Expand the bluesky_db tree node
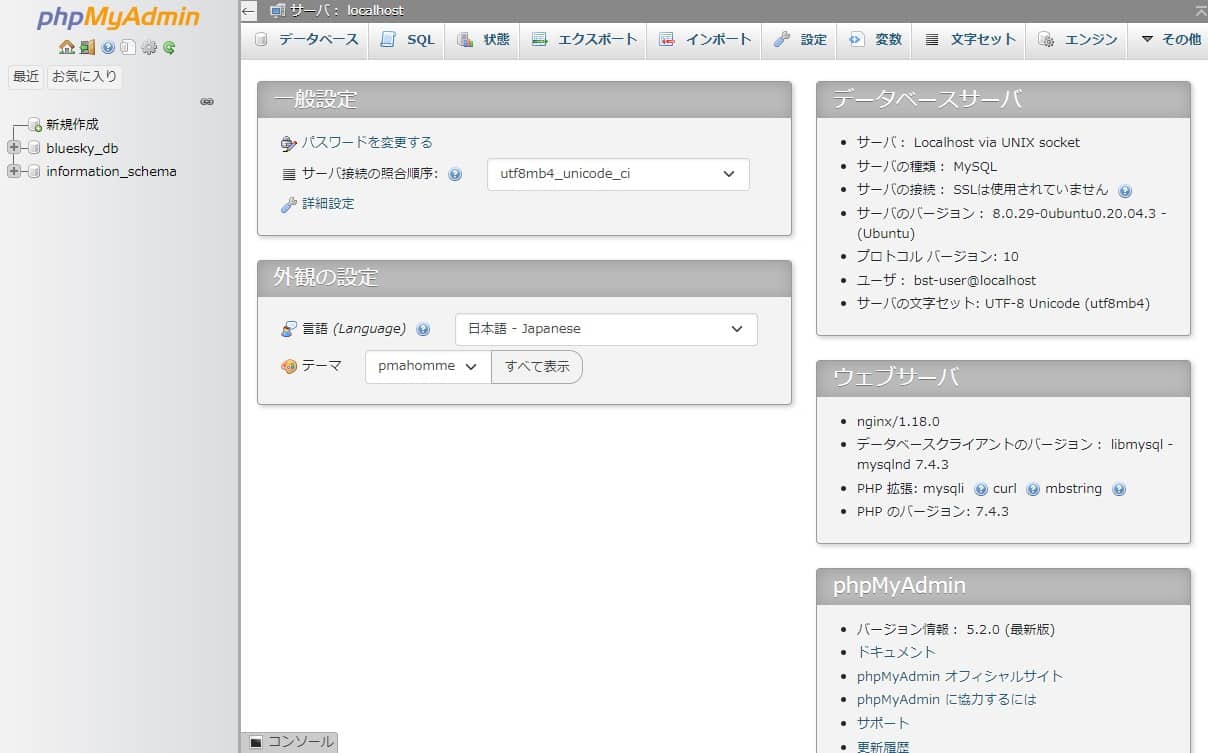 13,148
